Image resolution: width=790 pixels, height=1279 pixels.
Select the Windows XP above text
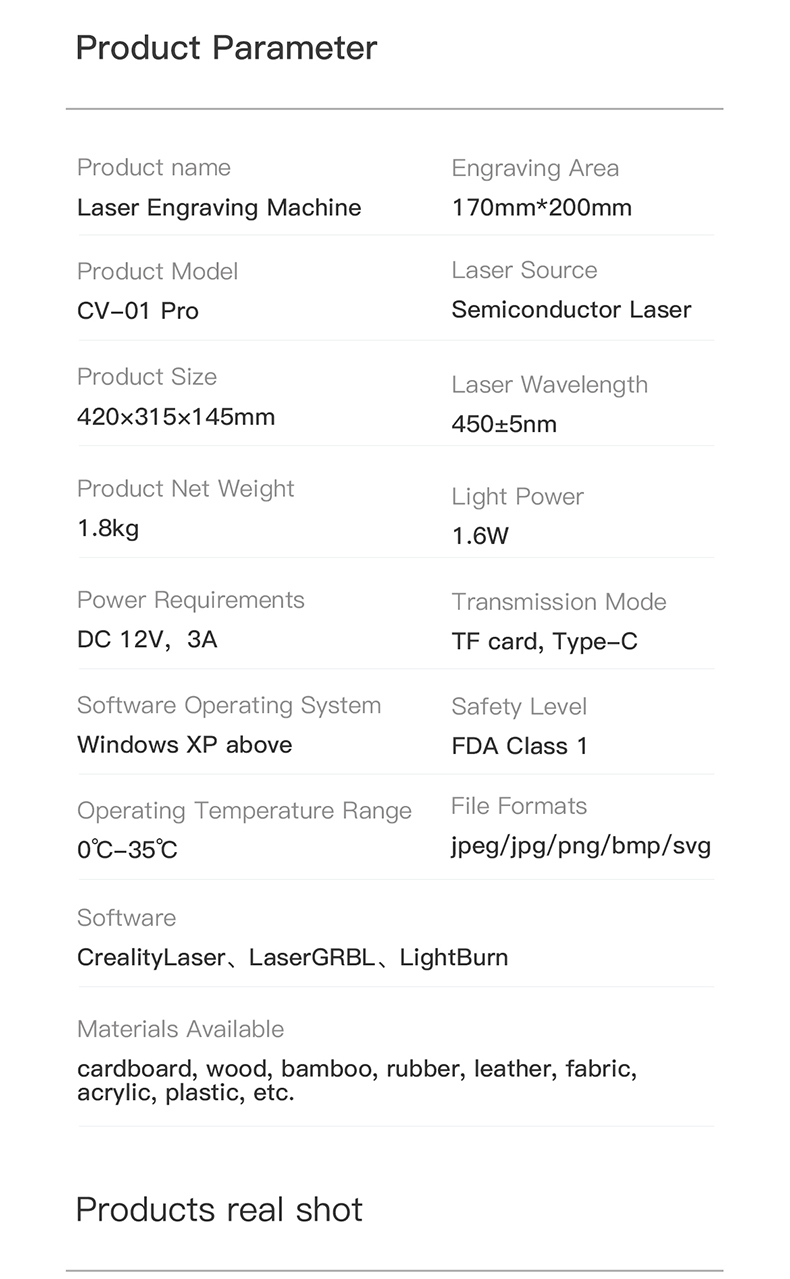185,745
